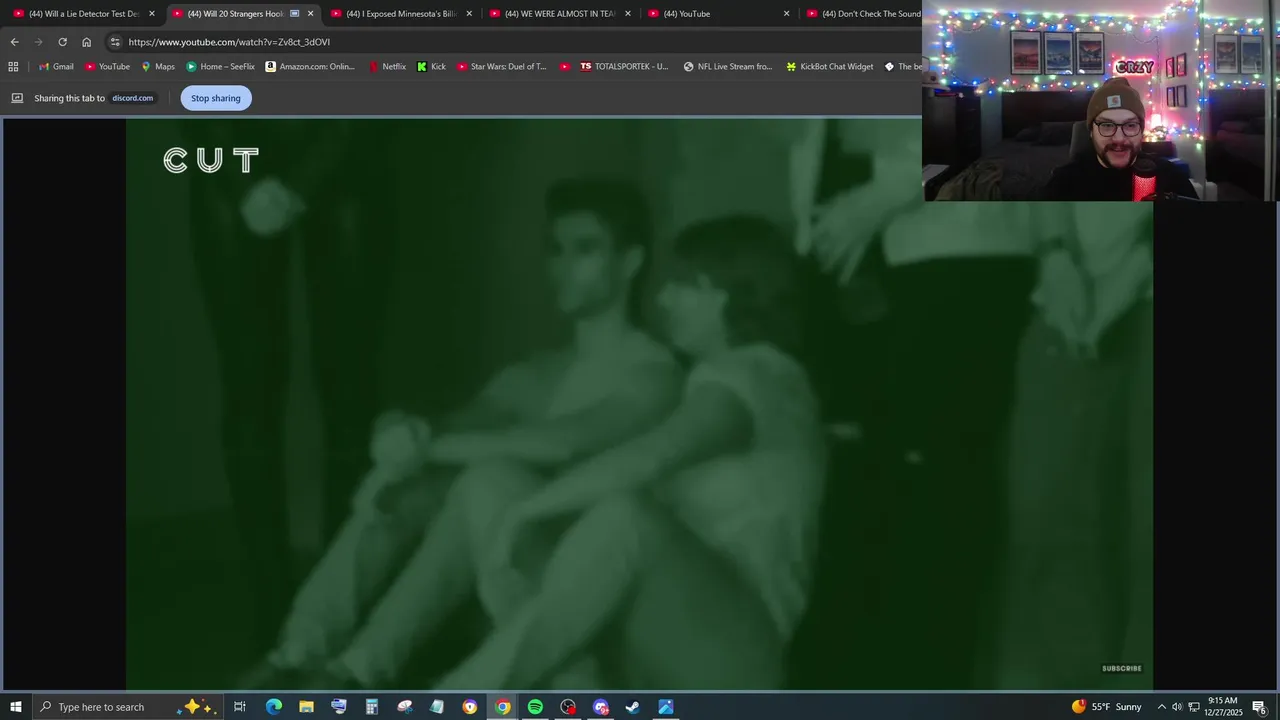Image resolution: width=1280 pixels, height=720 pixels.
Task: Open Discord from the taskbar
Action: point(600,707)
